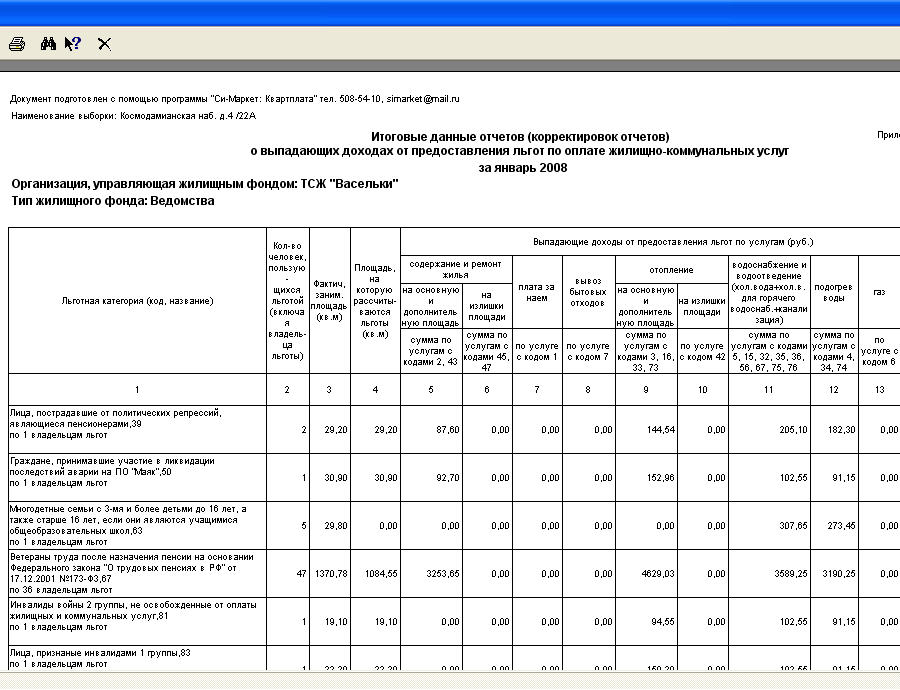The width and height of the screenshot is (900, 690).
Task: Click the 'подогрев воды' header cell
Action: pyautogui.click(x=833, y=292)
